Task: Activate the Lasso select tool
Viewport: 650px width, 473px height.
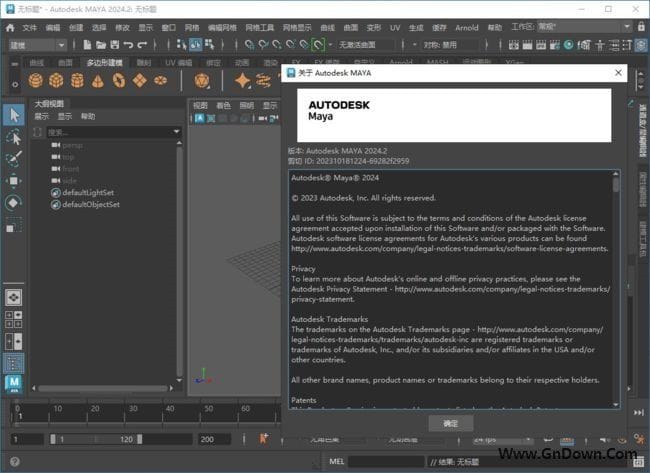Action: (14, 137)
